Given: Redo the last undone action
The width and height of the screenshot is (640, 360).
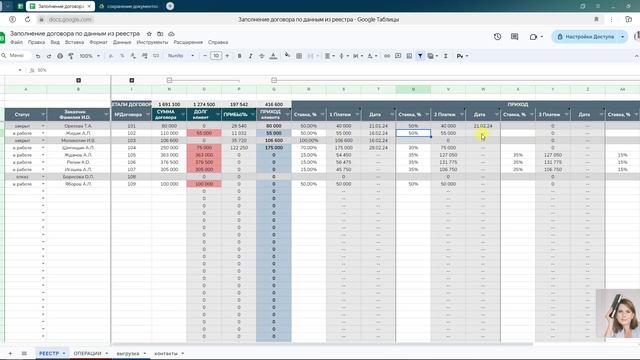Looking at the screenshot, I should [49, 56].
